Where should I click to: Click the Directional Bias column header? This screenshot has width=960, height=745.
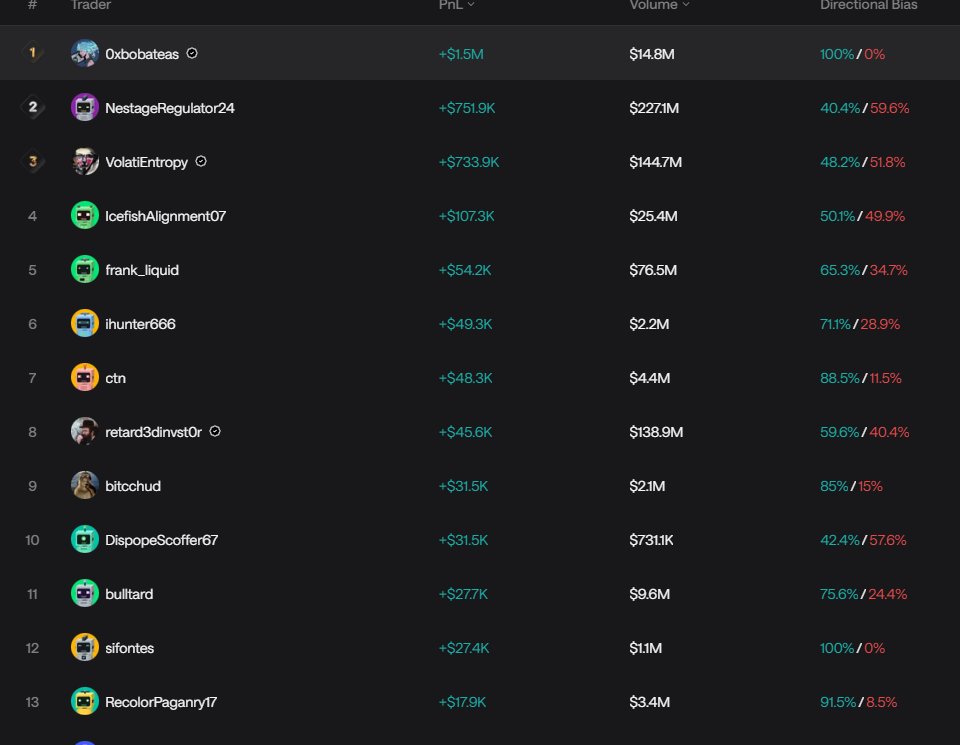(868, 5)
